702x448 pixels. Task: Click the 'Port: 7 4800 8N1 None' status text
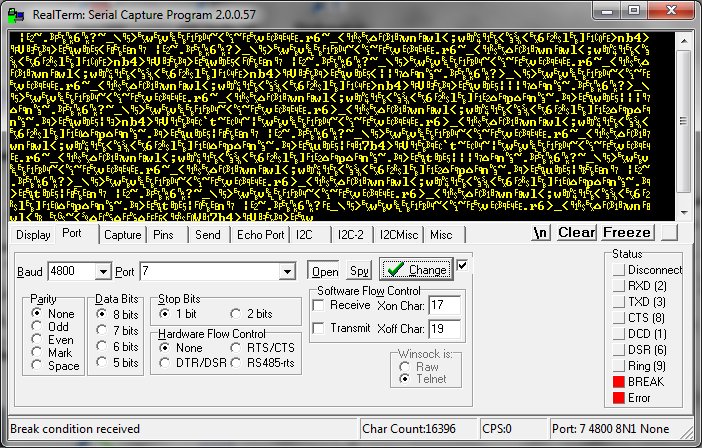611,429
